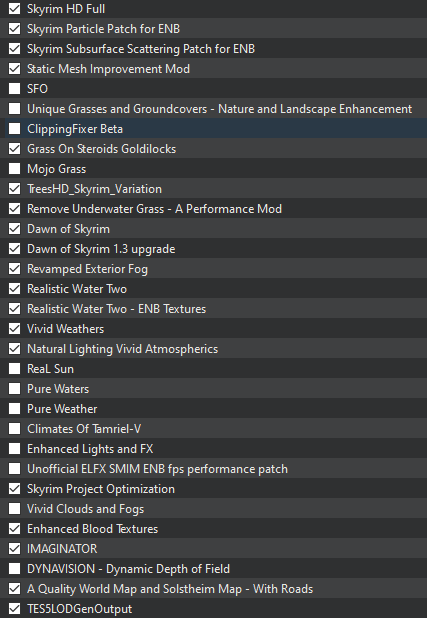427x618 pixels.
Task: Select Skyrim Project Optimization mod name
Action: pos(101,489)
